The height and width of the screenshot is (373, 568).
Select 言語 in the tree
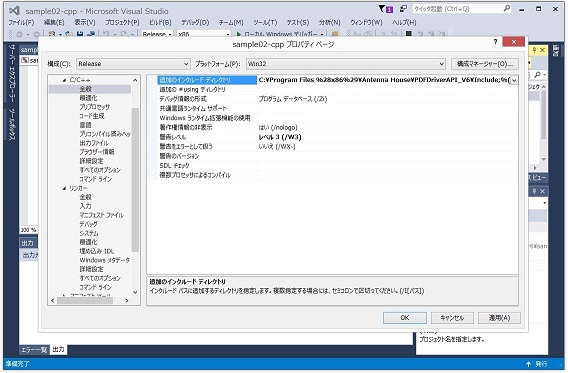click(85, 125)
